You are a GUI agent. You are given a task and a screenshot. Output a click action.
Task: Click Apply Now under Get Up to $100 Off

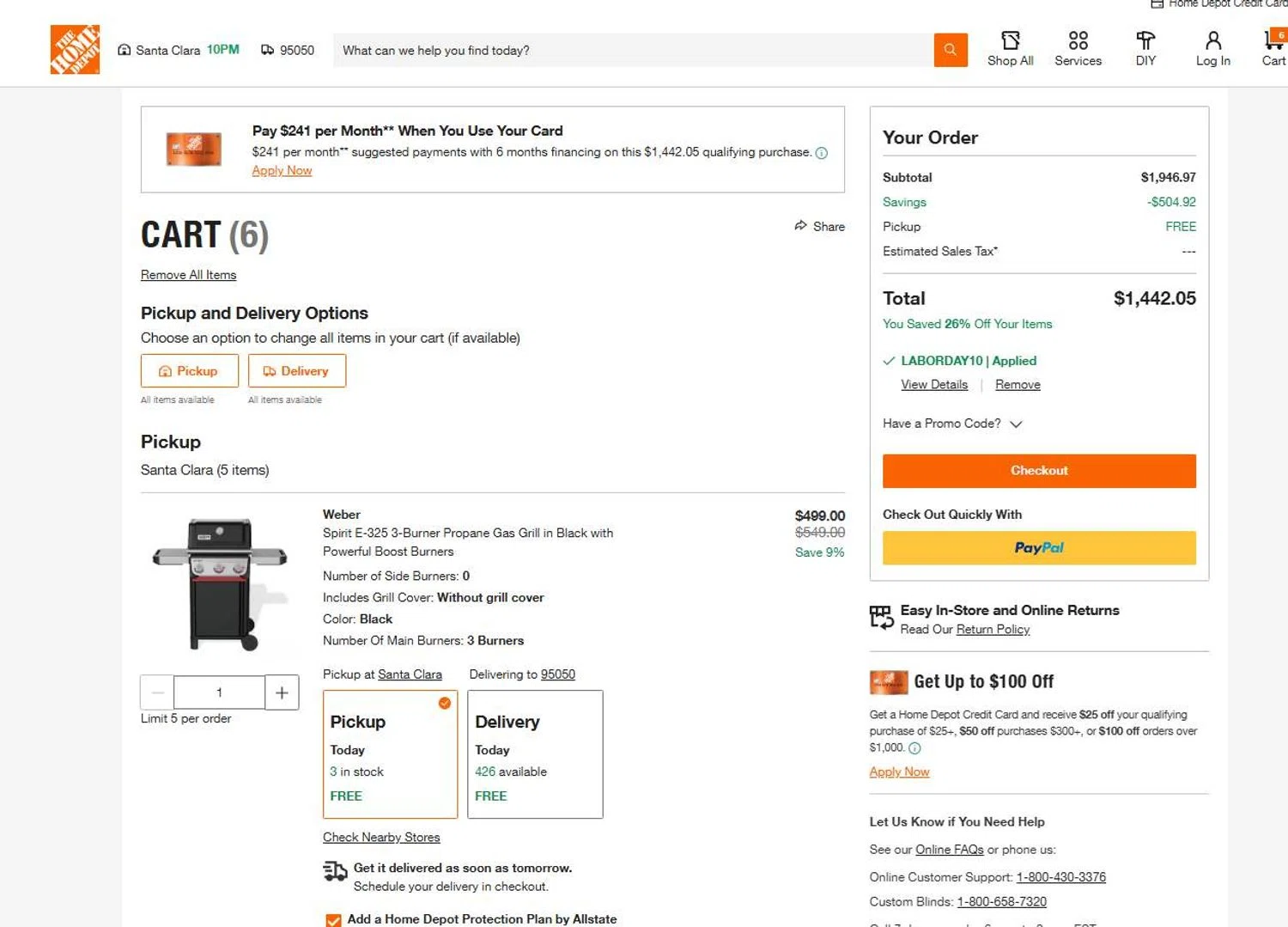899,771
